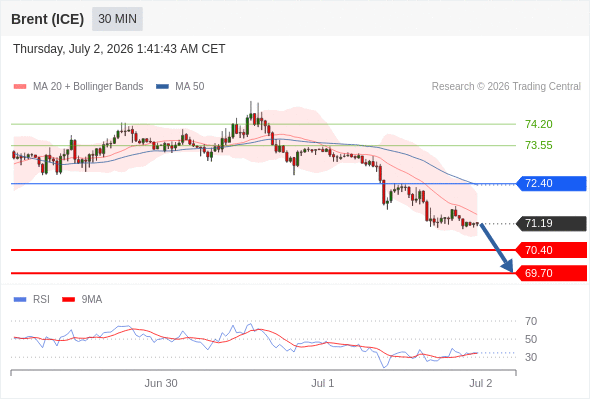This screenshot has height=400, width=590.
Task: Toggle the MA 50 legend entry
Action: click(180, 87)
